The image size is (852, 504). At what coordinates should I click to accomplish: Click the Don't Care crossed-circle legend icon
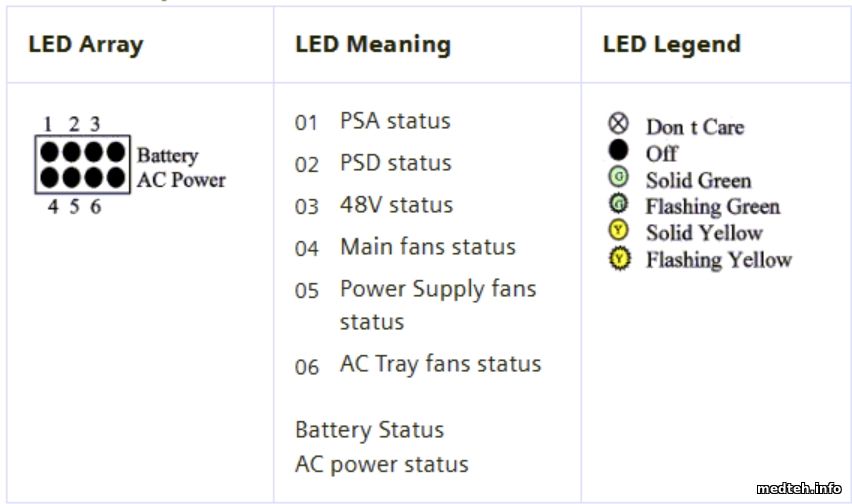619,124
